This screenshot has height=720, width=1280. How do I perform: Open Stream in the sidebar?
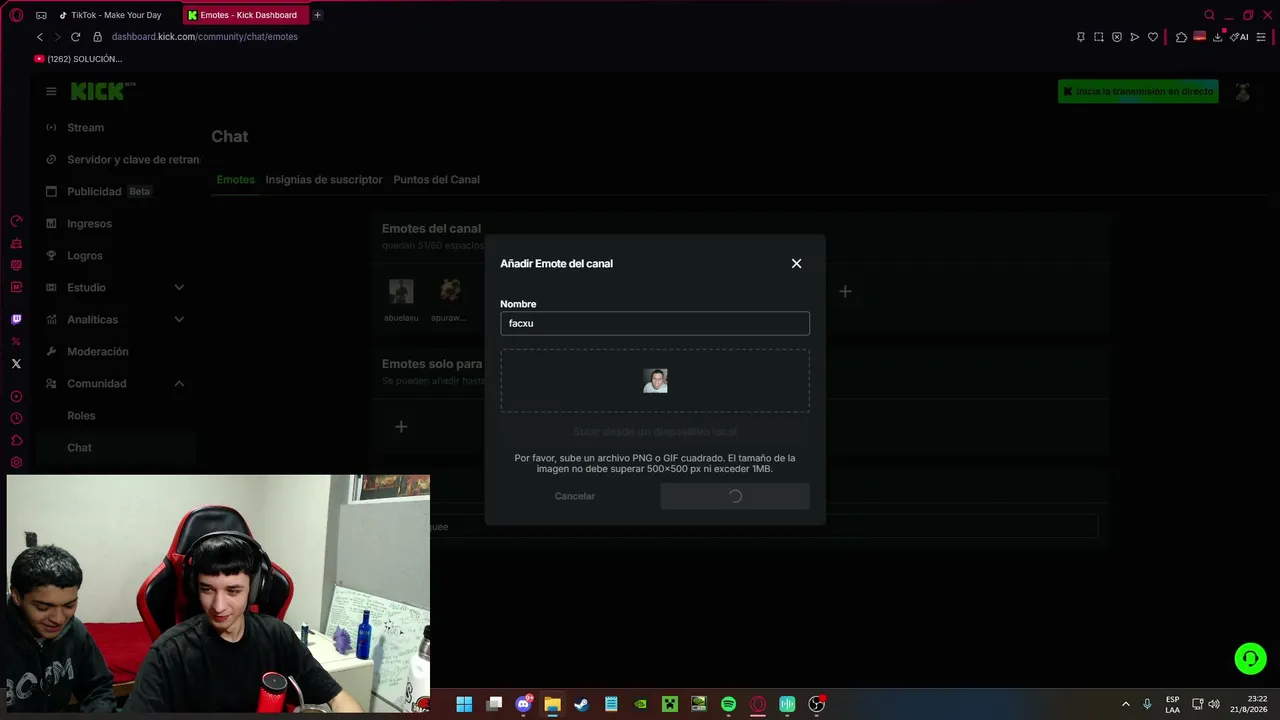pyautogui.click(x=85, y=128)
